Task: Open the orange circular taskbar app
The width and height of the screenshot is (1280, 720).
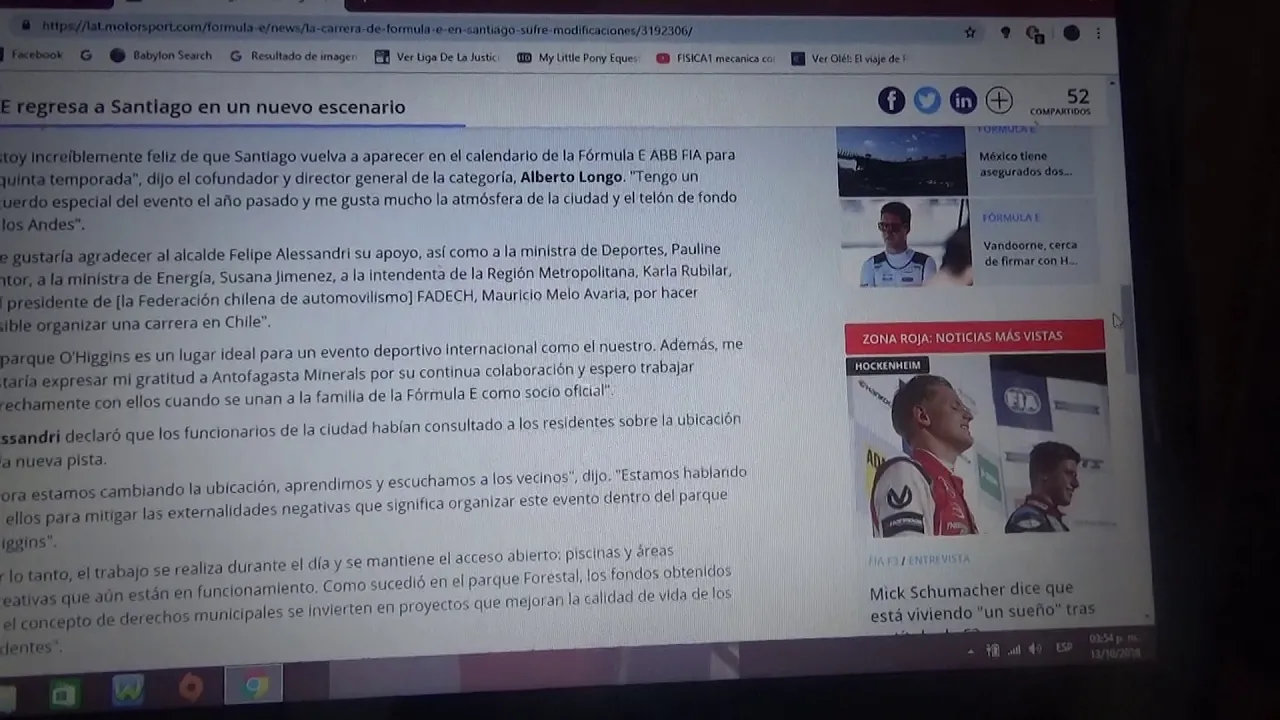Action: click(x=191, y=688)
